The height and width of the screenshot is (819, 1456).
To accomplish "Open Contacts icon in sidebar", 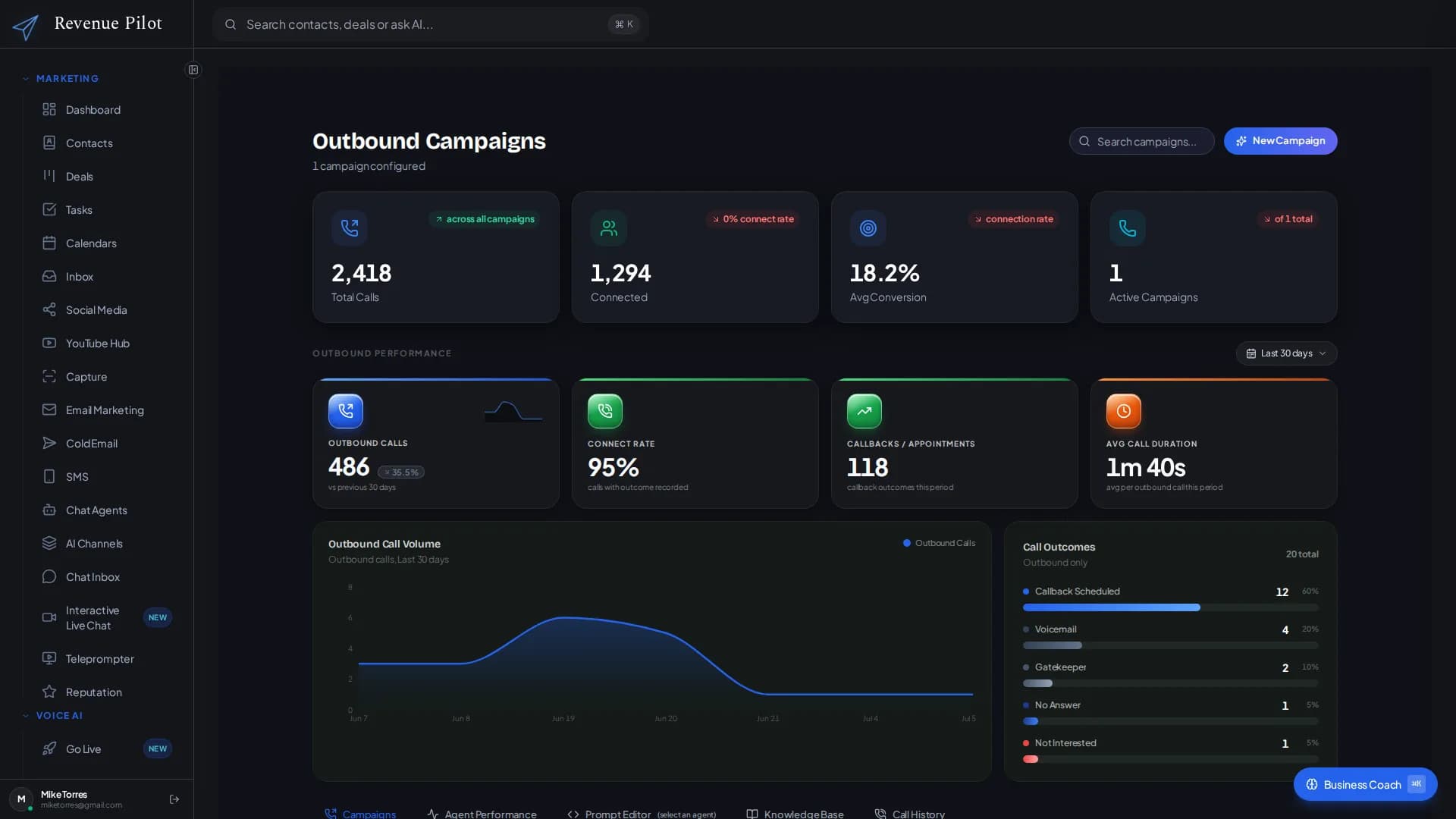I will [x=49, y=143].
